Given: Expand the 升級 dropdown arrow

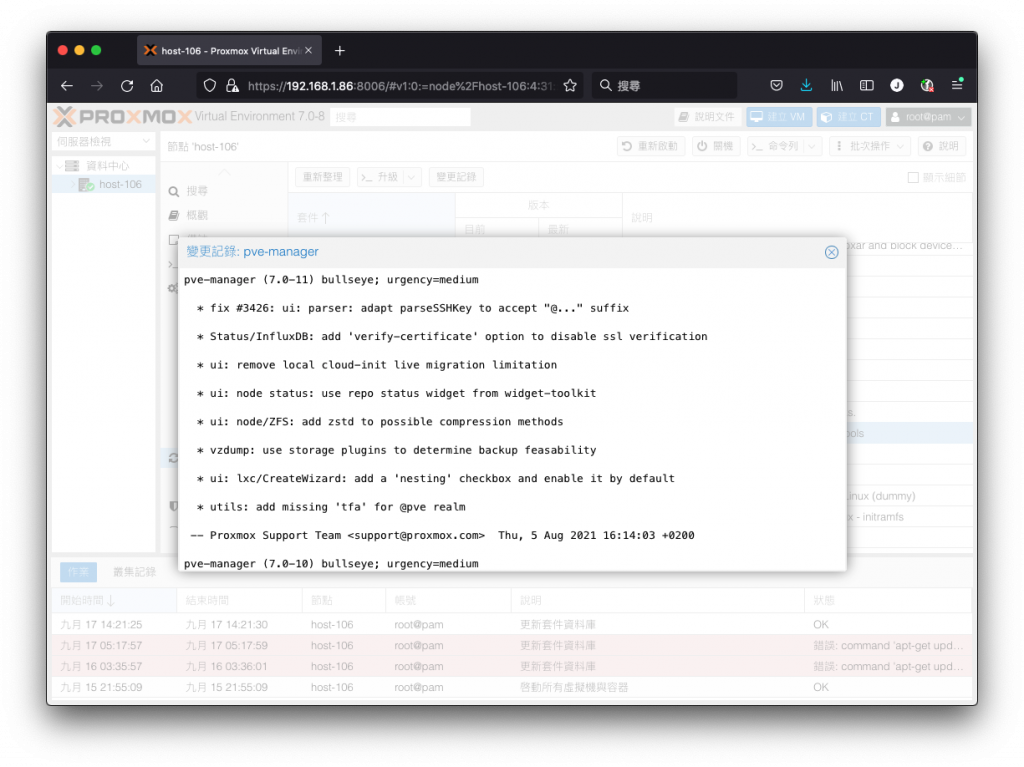Looking at the screenshot, I should (x=412, y=177).
